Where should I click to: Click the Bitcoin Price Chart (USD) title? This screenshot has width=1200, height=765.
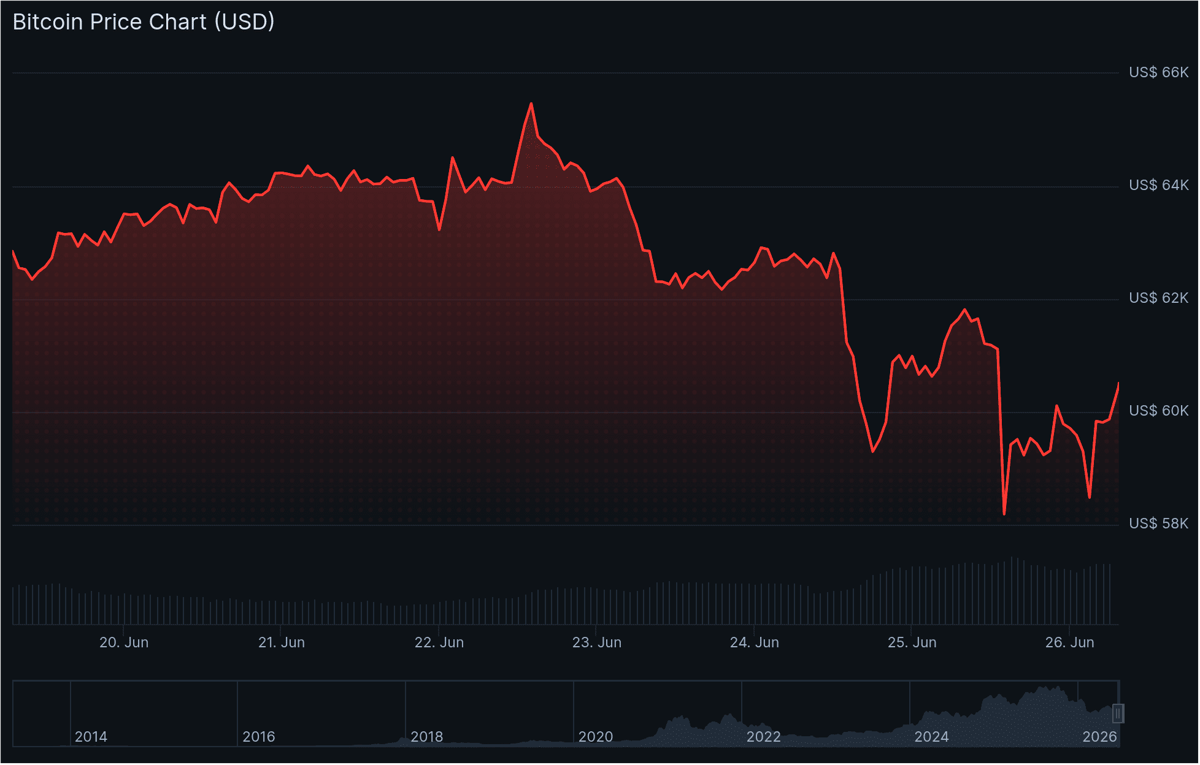143,22
